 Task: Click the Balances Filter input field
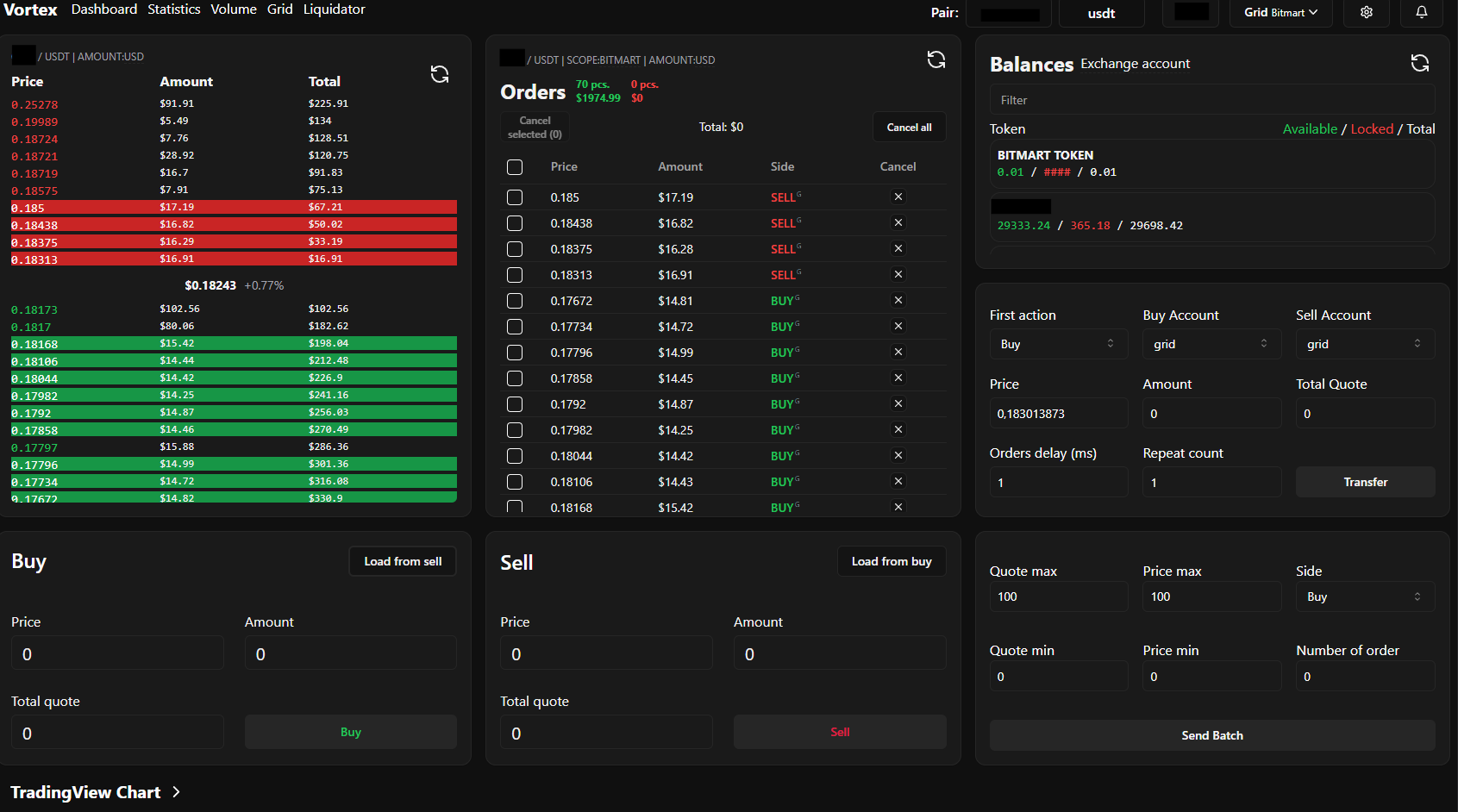pyautogui.click(x=1211, y=100)
